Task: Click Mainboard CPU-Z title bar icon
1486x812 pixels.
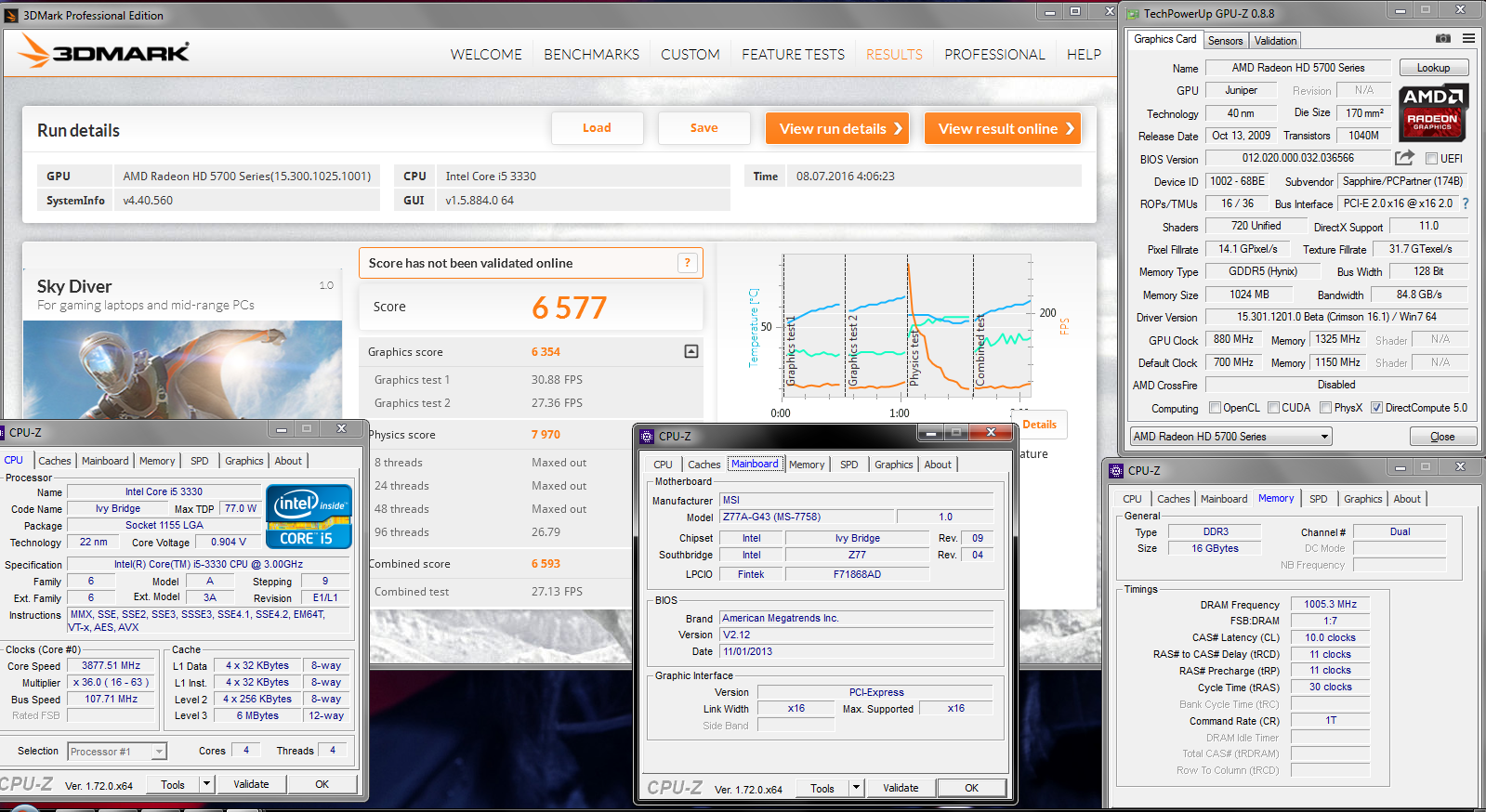Action: pyautogui.click(x=648, y=436)
